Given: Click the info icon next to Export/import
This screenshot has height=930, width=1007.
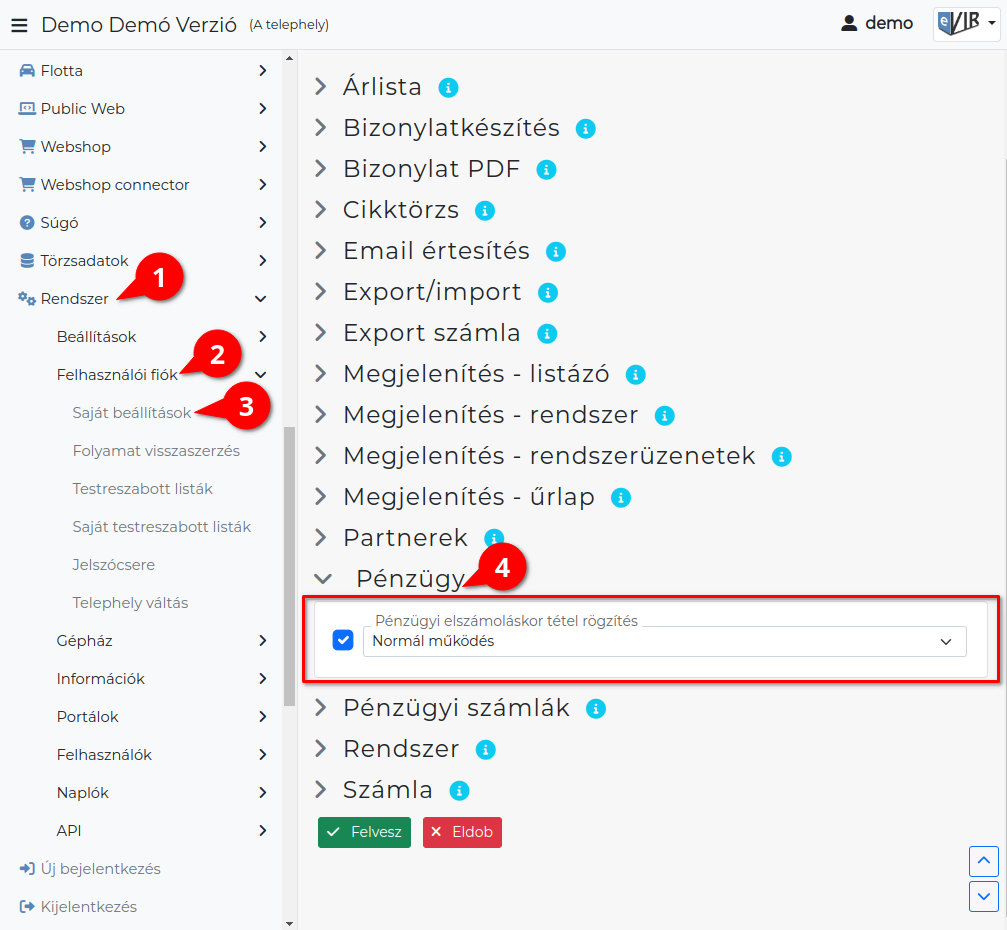Looking at the screenshot, I should pyautogui.click(x=547, y=293).
